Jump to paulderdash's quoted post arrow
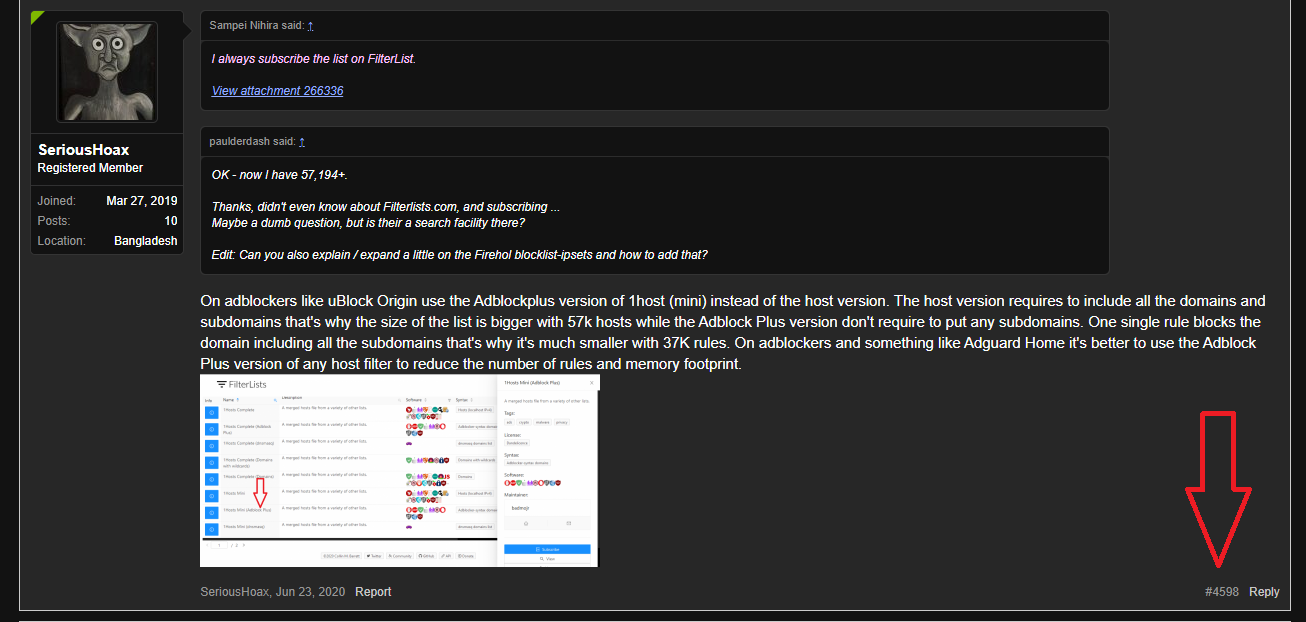Image resolution: width=1306 pixels, height=622 pixels. coord(302,142)
